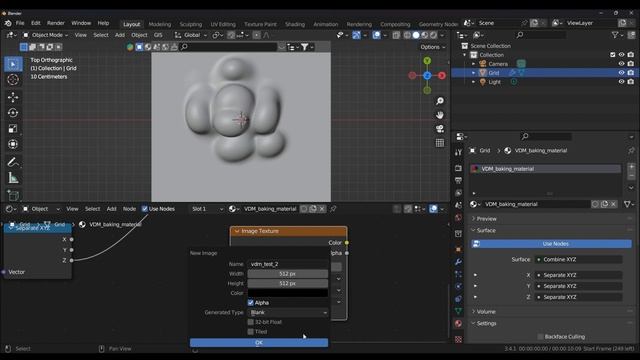Unlink VDM_baking_material in node editor header
Image resolution: width=640 pixels, height=360 pixels.
[x=322, y=209]
